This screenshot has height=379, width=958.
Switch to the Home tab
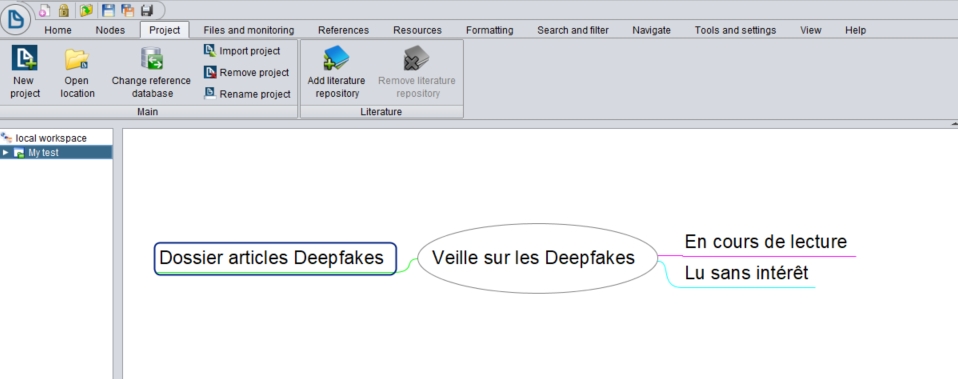pyautogui.click(x=58, y=30)
